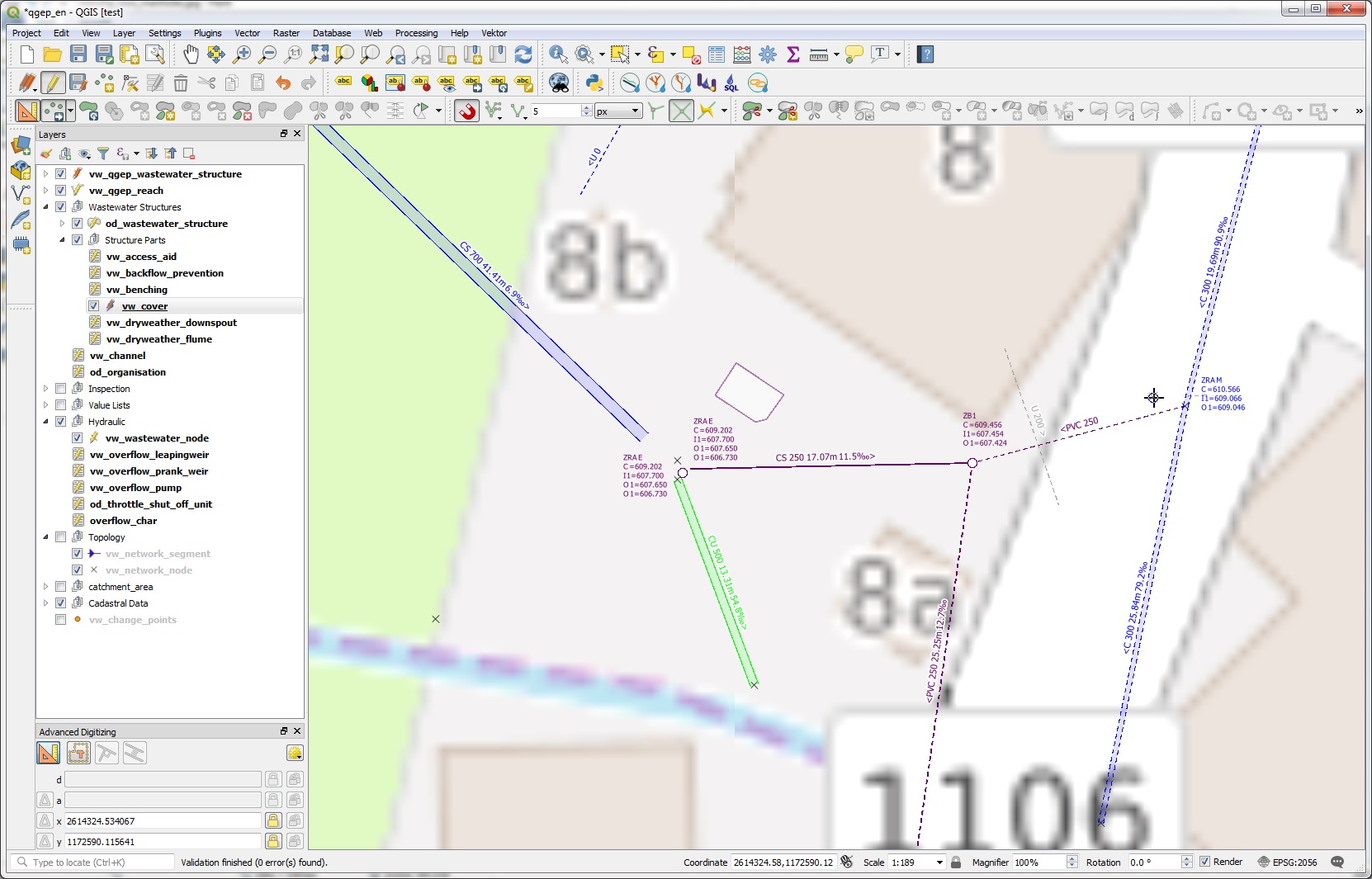Screen dimensions: 1372x879
Task: Open the messages log speech bubble icon
Action: tap(1337, 862)
